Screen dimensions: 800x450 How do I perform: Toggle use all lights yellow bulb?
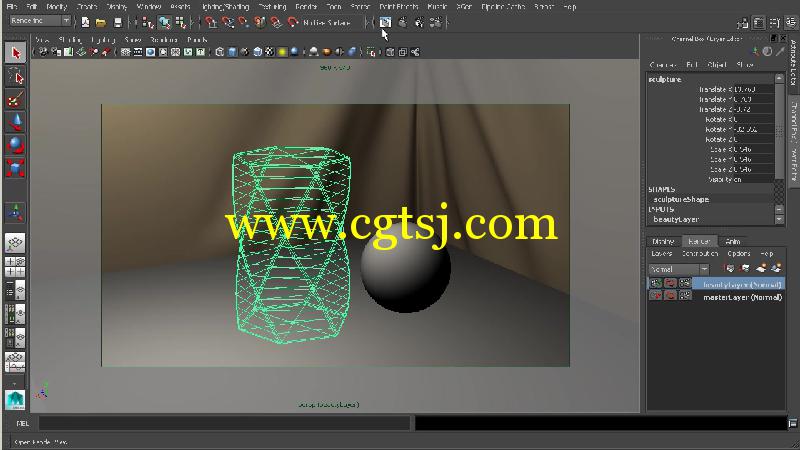pyautogui.click(x=282, y=52)
